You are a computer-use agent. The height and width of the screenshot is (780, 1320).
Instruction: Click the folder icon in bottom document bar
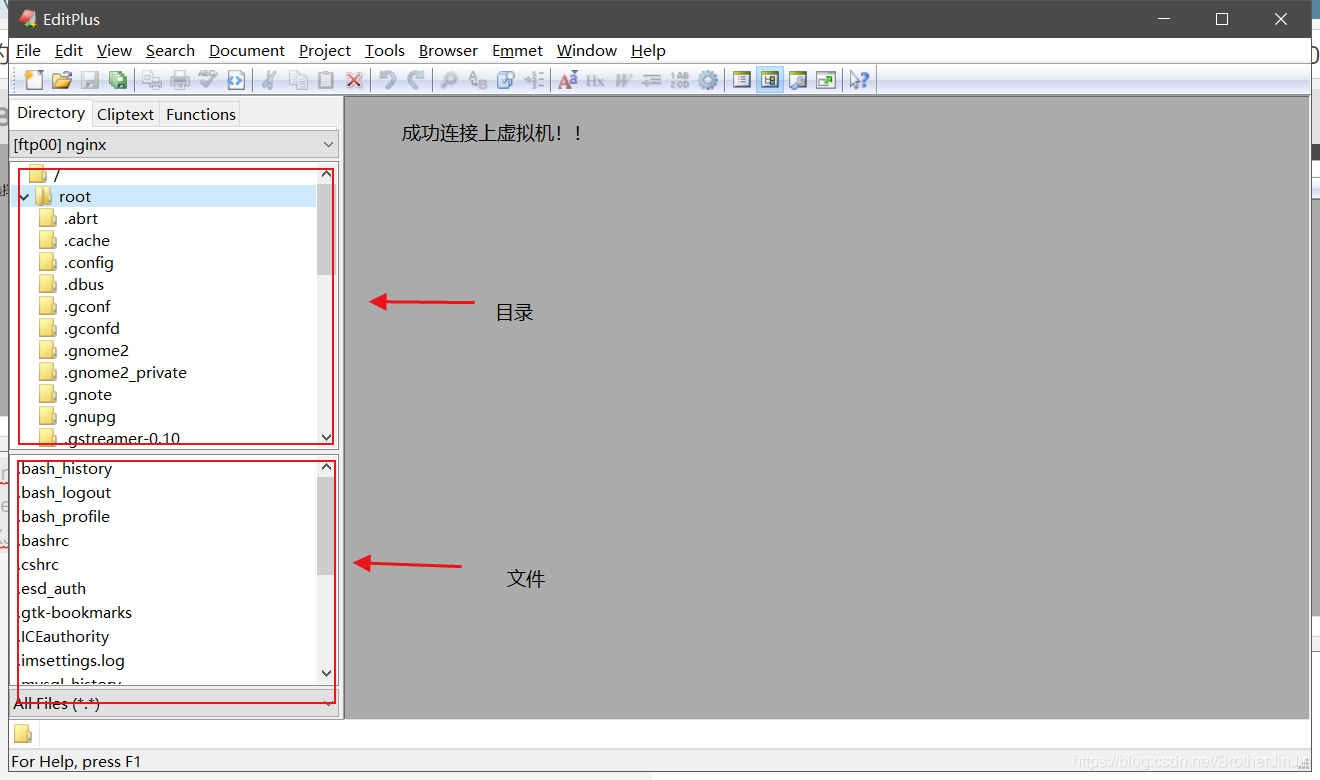coord(23,733)
